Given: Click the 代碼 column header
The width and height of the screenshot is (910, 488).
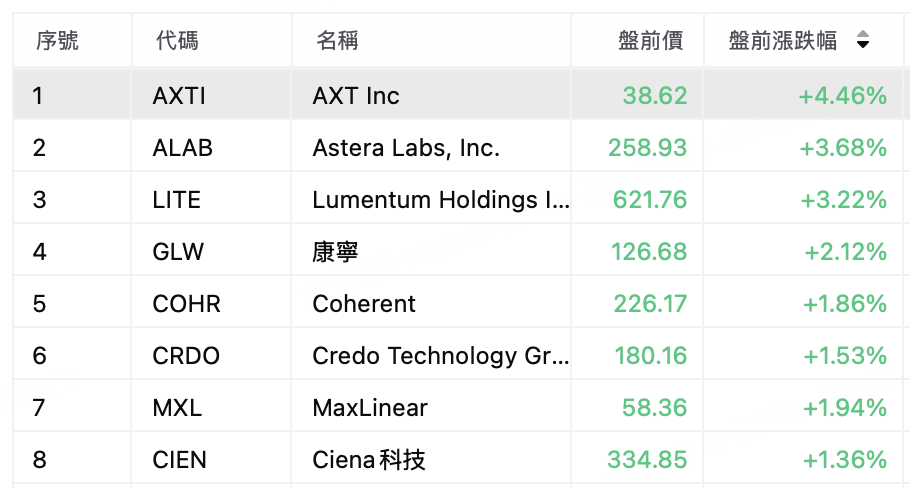Looking at the screenshot, I should point(177,41).
